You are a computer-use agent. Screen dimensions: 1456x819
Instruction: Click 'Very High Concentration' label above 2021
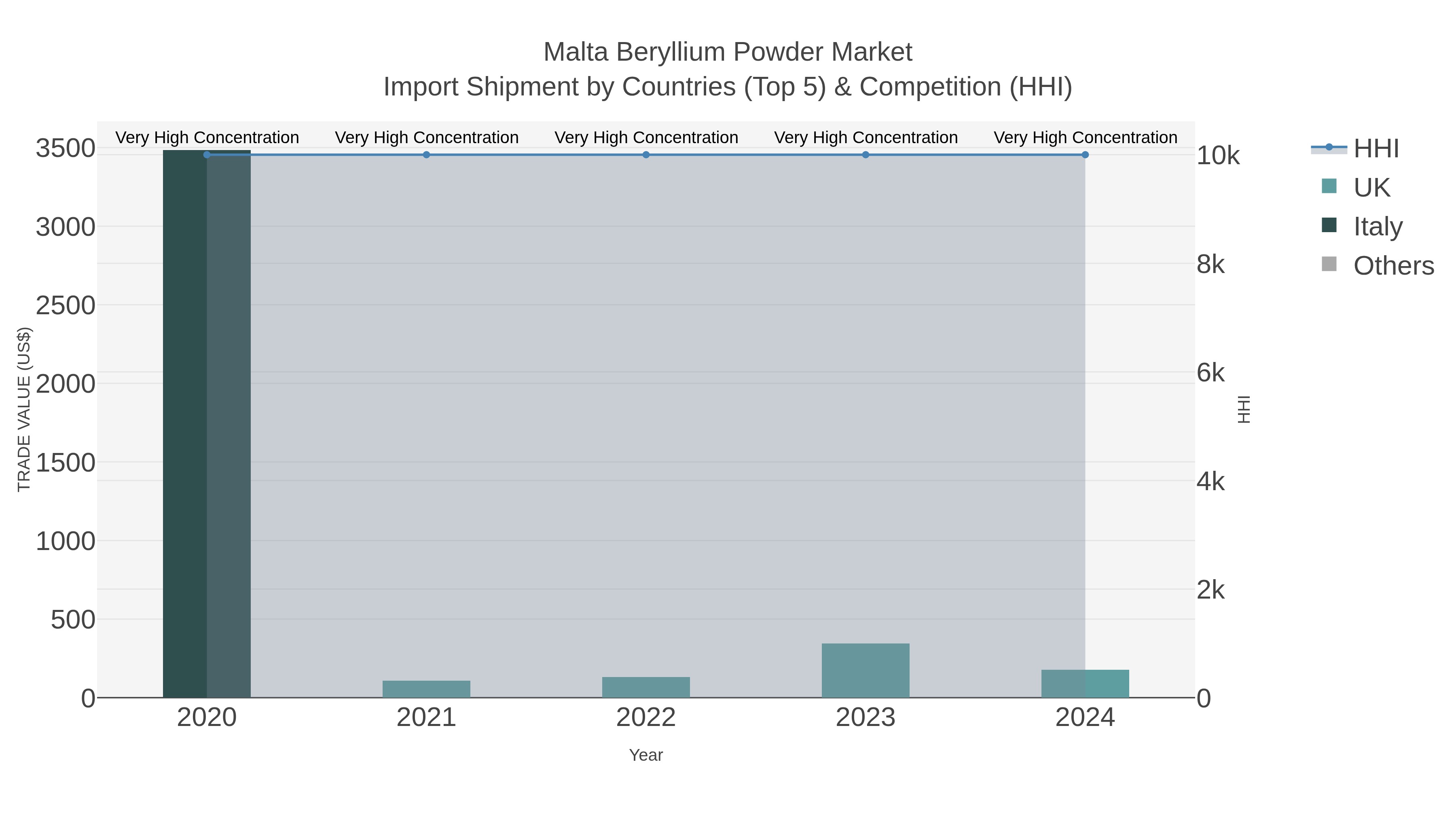(x=426, y=138)
